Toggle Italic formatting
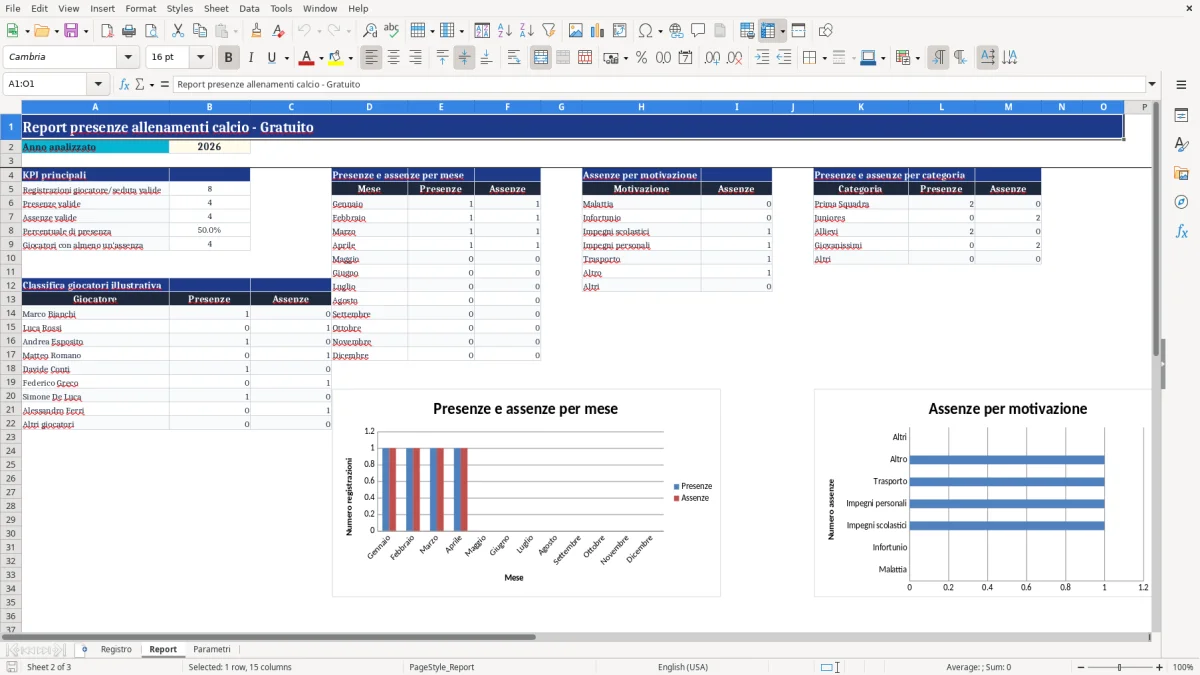Screen dimensions: 1200x675 (251, 58)
